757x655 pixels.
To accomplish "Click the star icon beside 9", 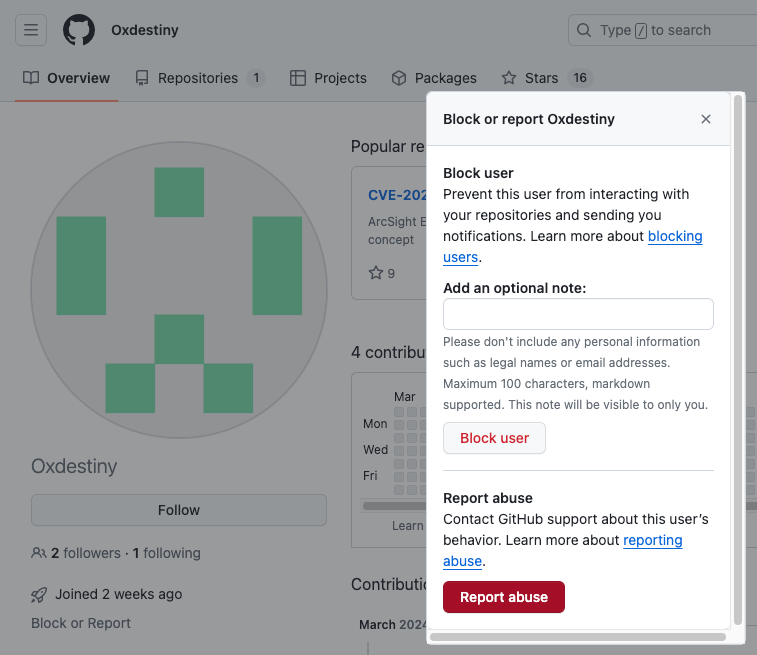I will (x=376, y=273).
